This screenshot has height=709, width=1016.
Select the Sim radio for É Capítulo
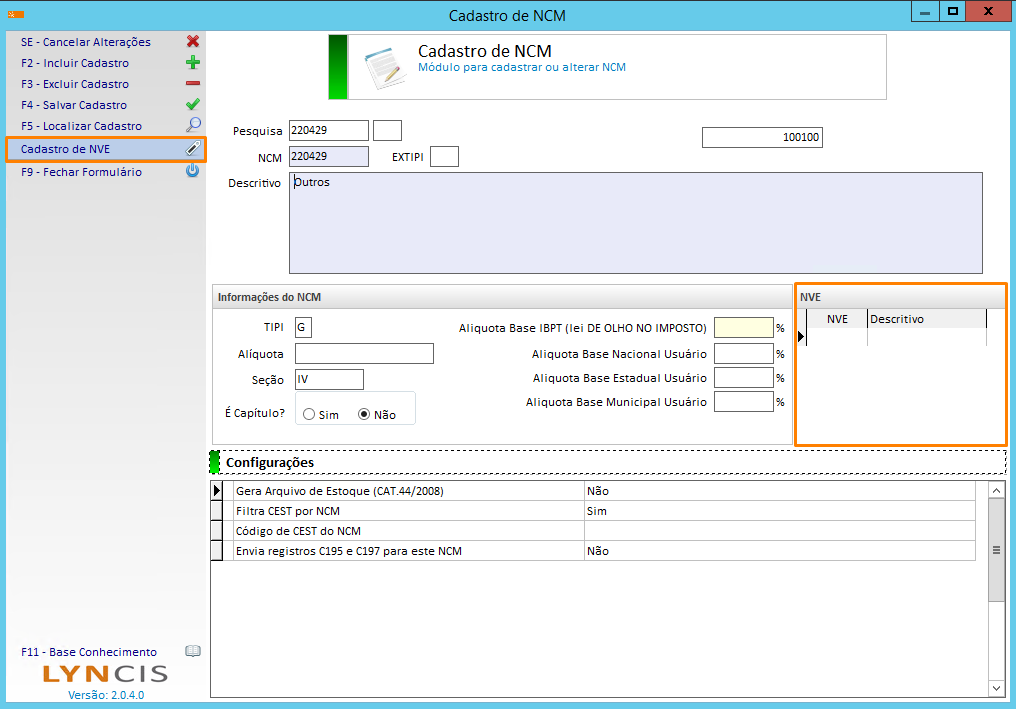click(309, 414)
